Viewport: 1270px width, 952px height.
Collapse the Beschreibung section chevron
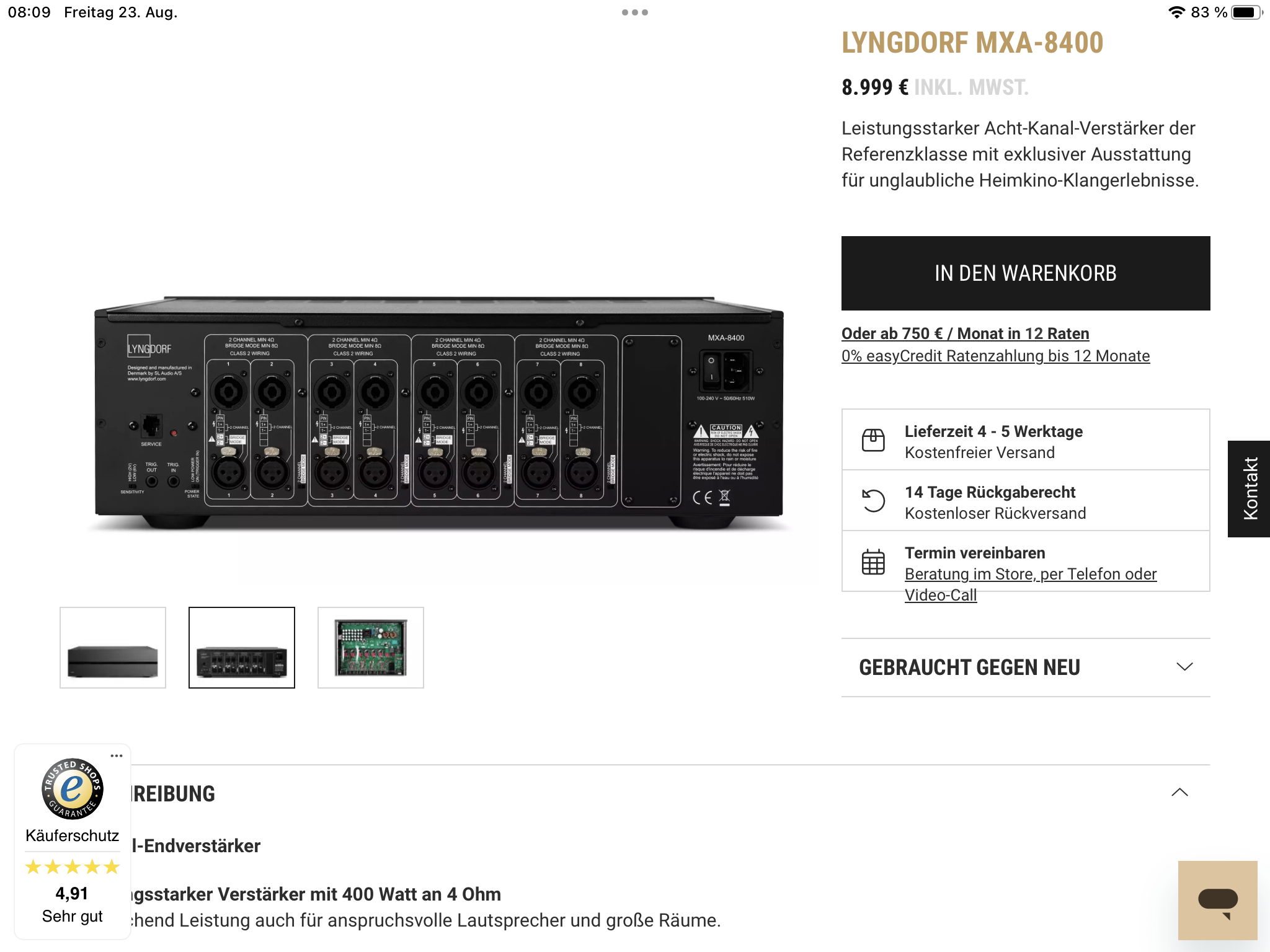pos(1179,793)
